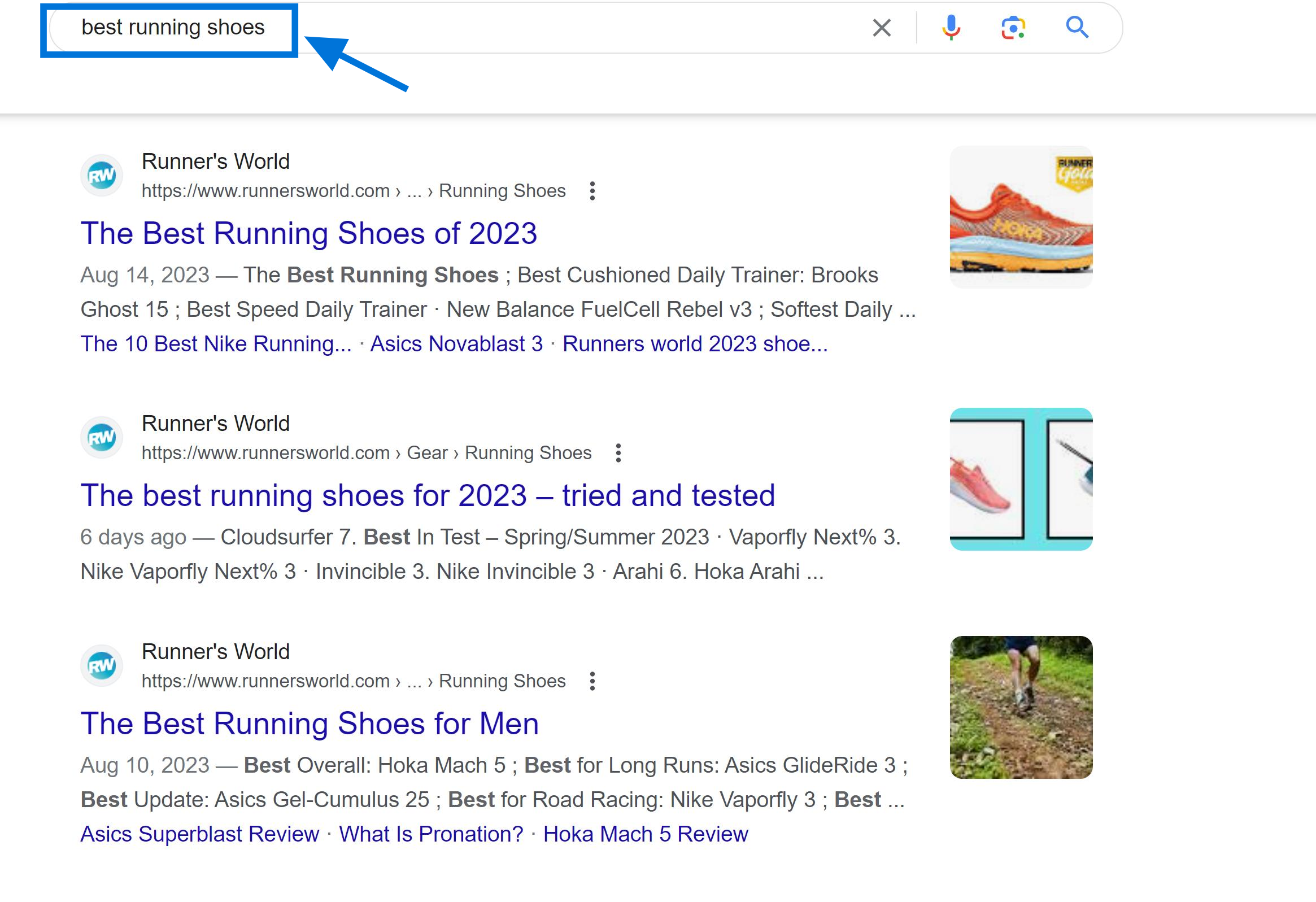Screen dimensions: 1316x902
Task: Open "The Best Running Shoes of 2023"
Action: click(x=309, y=233)
